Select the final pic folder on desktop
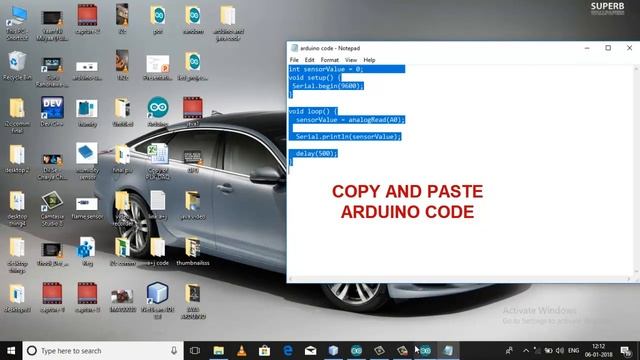Screen dimensions: 640x360 pos(122,159)
